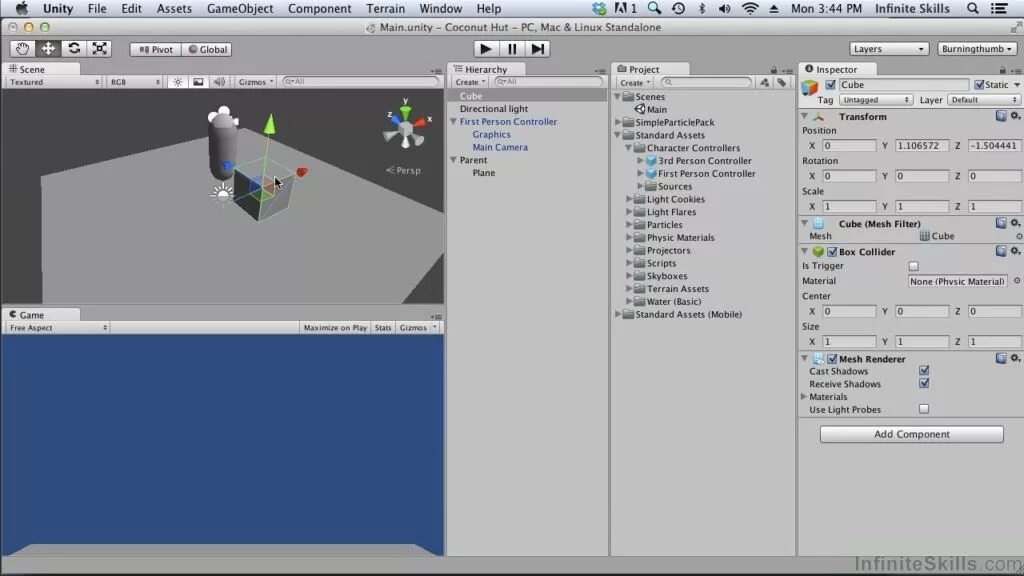
Task: Select the Hand tool
Action: coord(22,49)
